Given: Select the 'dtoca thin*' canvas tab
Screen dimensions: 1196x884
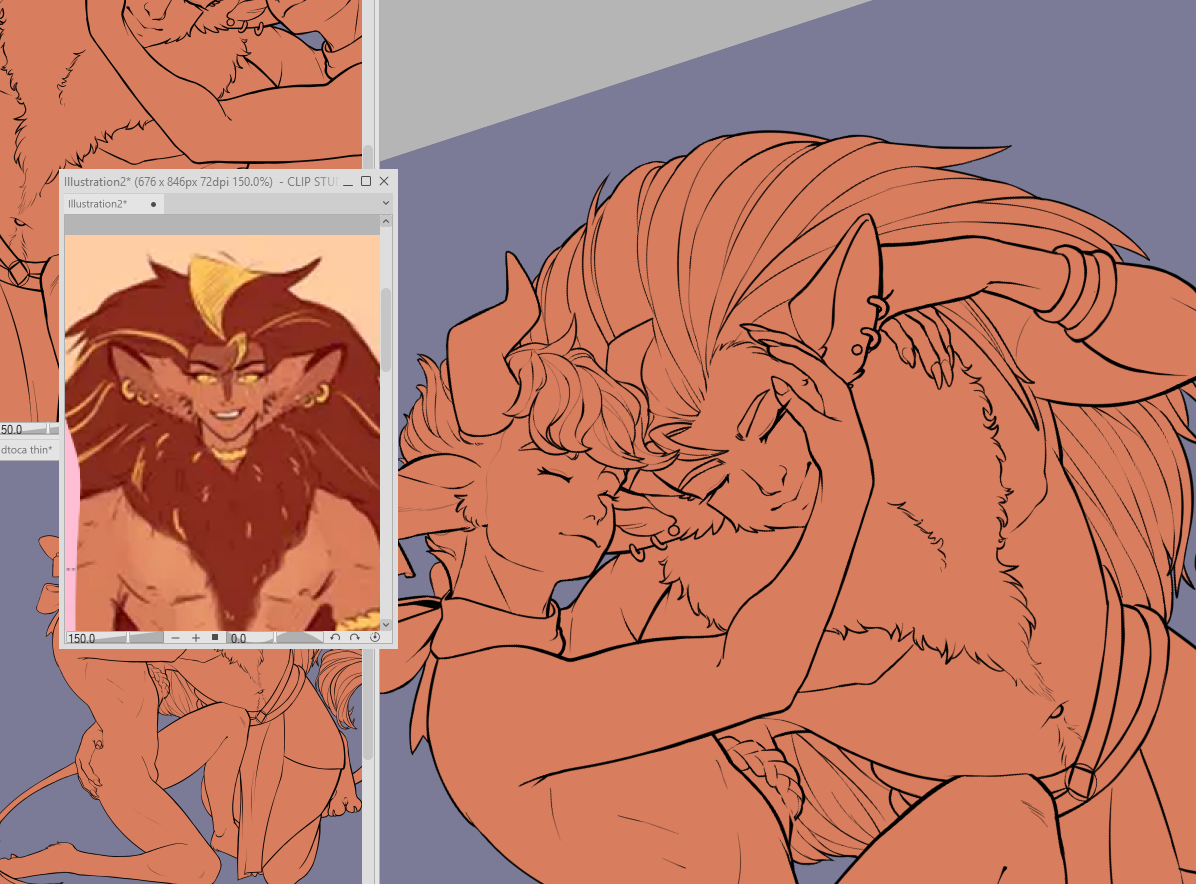Looking at the screenshot, I should tap(27, 450).
